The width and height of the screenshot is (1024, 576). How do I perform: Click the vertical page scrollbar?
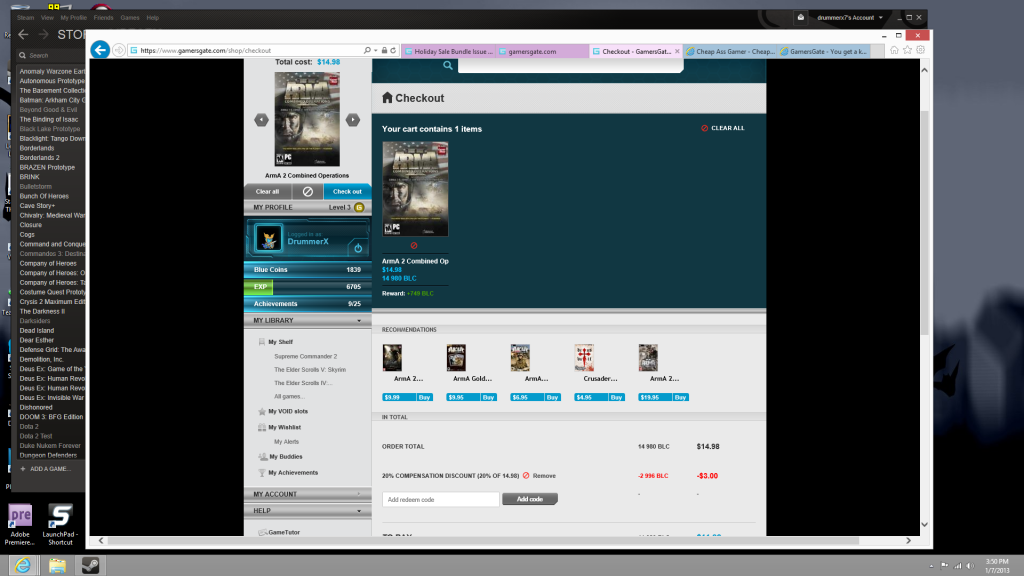(925, 222)
